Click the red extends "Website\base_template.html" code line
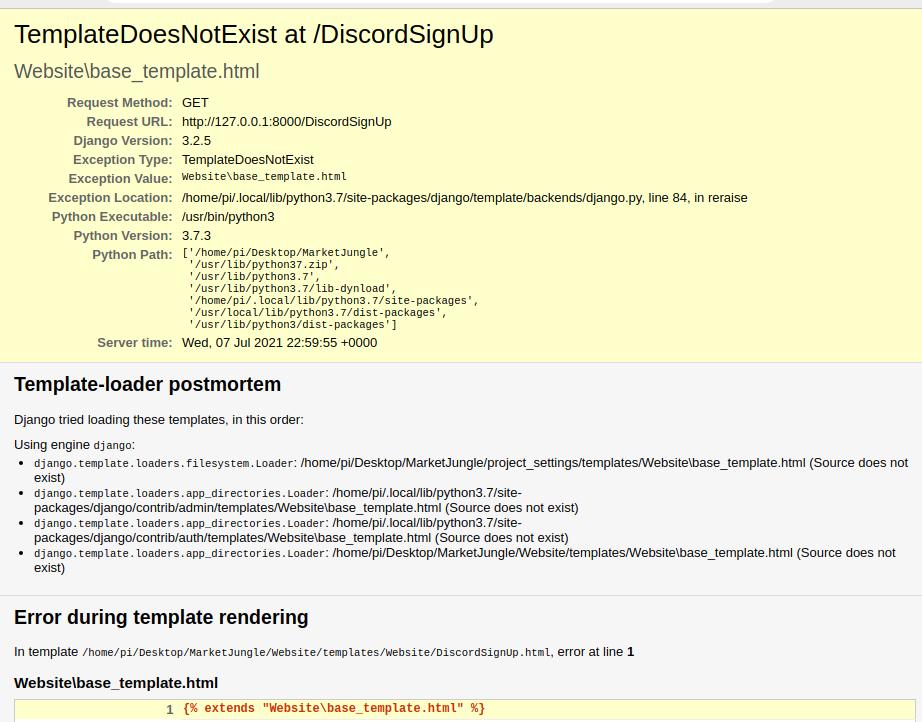Image resolution: width=922 pixels, height=722 pixels. pyautogui.click(x=334, y=708)
